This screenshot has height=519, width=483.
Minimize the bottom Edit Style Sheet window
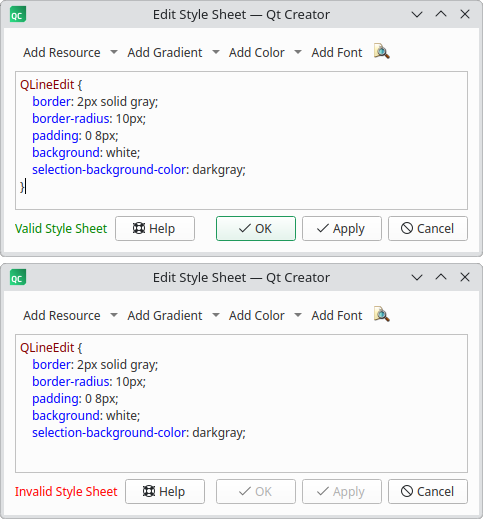(x=417, y=278)
